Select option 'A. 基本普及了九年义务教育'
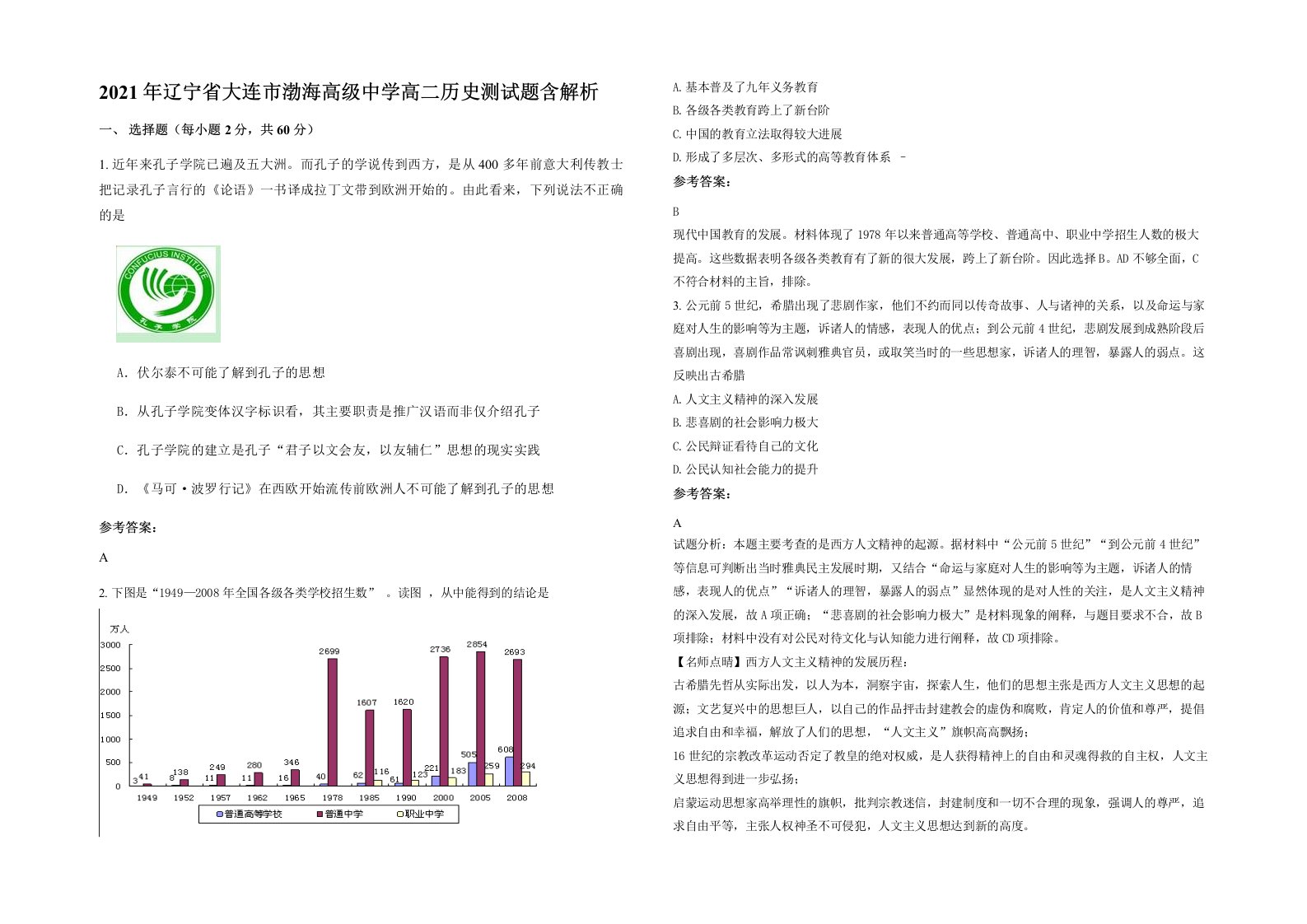 [745, 86]
